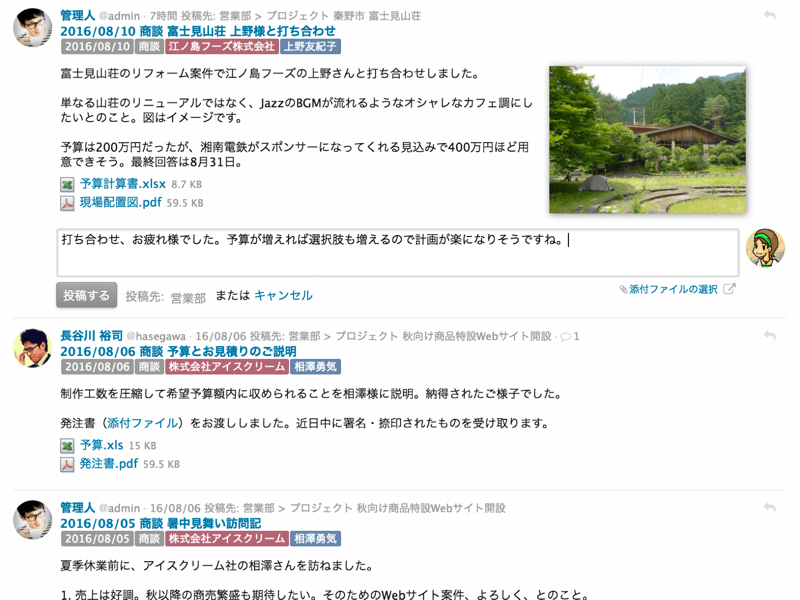
Task: Download 現場配置図.pdf file
Action: [120, 203]
